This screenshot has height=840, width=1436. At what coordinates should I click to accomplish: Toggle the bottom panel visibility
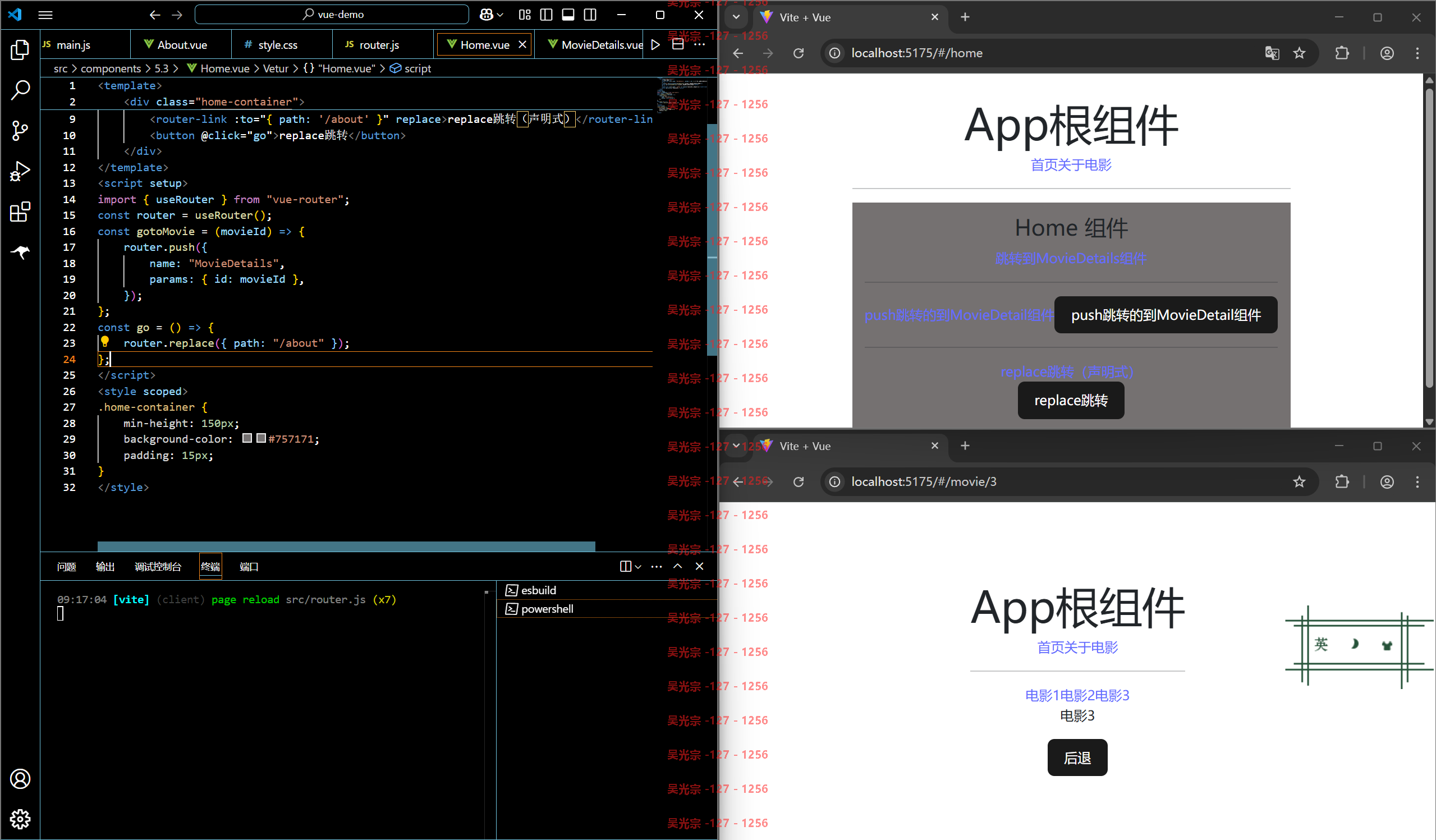click(568, 15)
